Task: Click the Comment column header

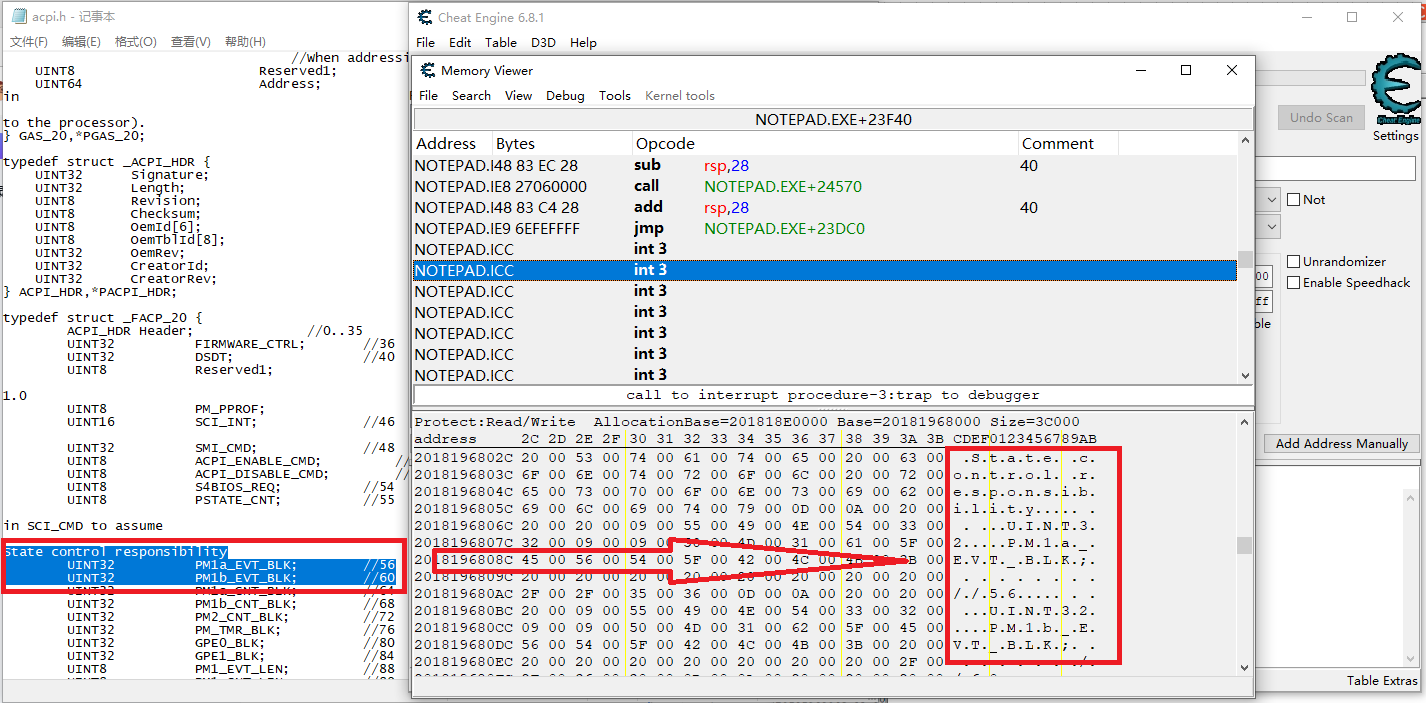Action: tap(1068, 143)
